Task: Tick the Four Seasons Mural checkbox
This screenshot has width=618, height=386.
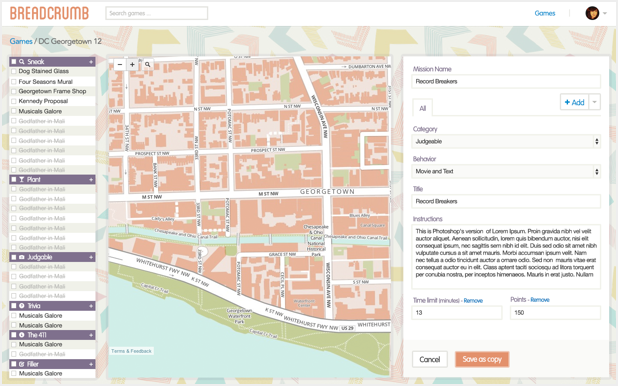Action: coord(14,82)
